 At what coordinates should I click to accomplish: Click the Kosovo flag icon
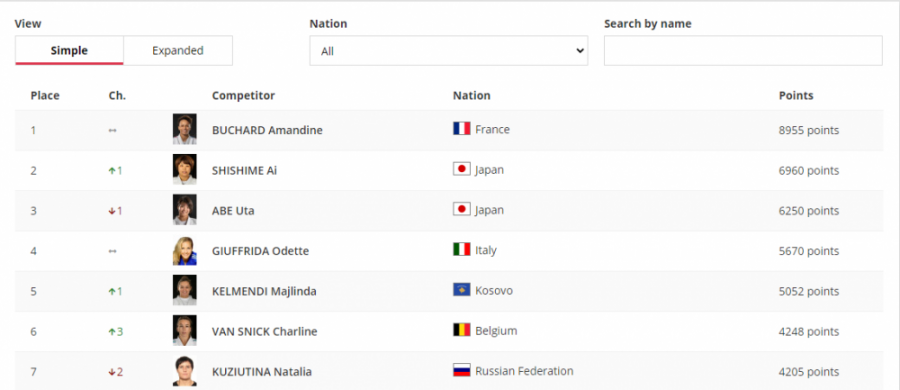[x=461, y=289]
